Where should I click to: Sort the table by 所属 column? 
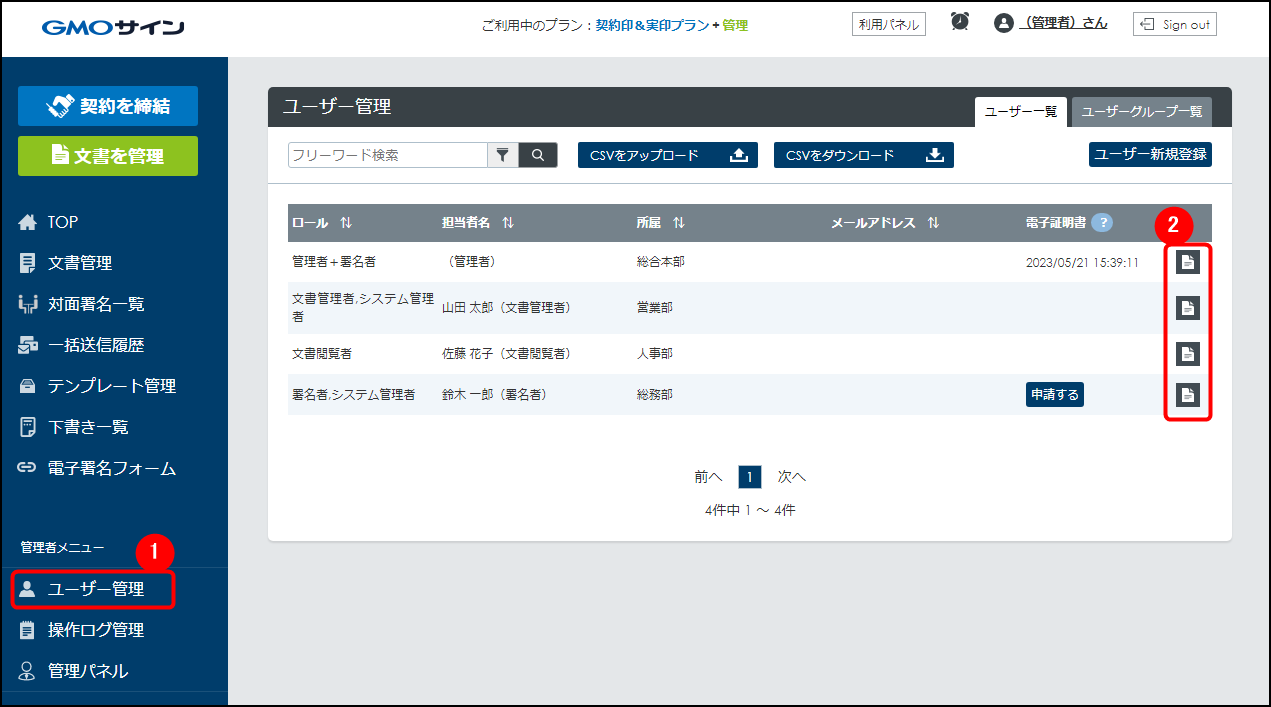coord(678,223)
